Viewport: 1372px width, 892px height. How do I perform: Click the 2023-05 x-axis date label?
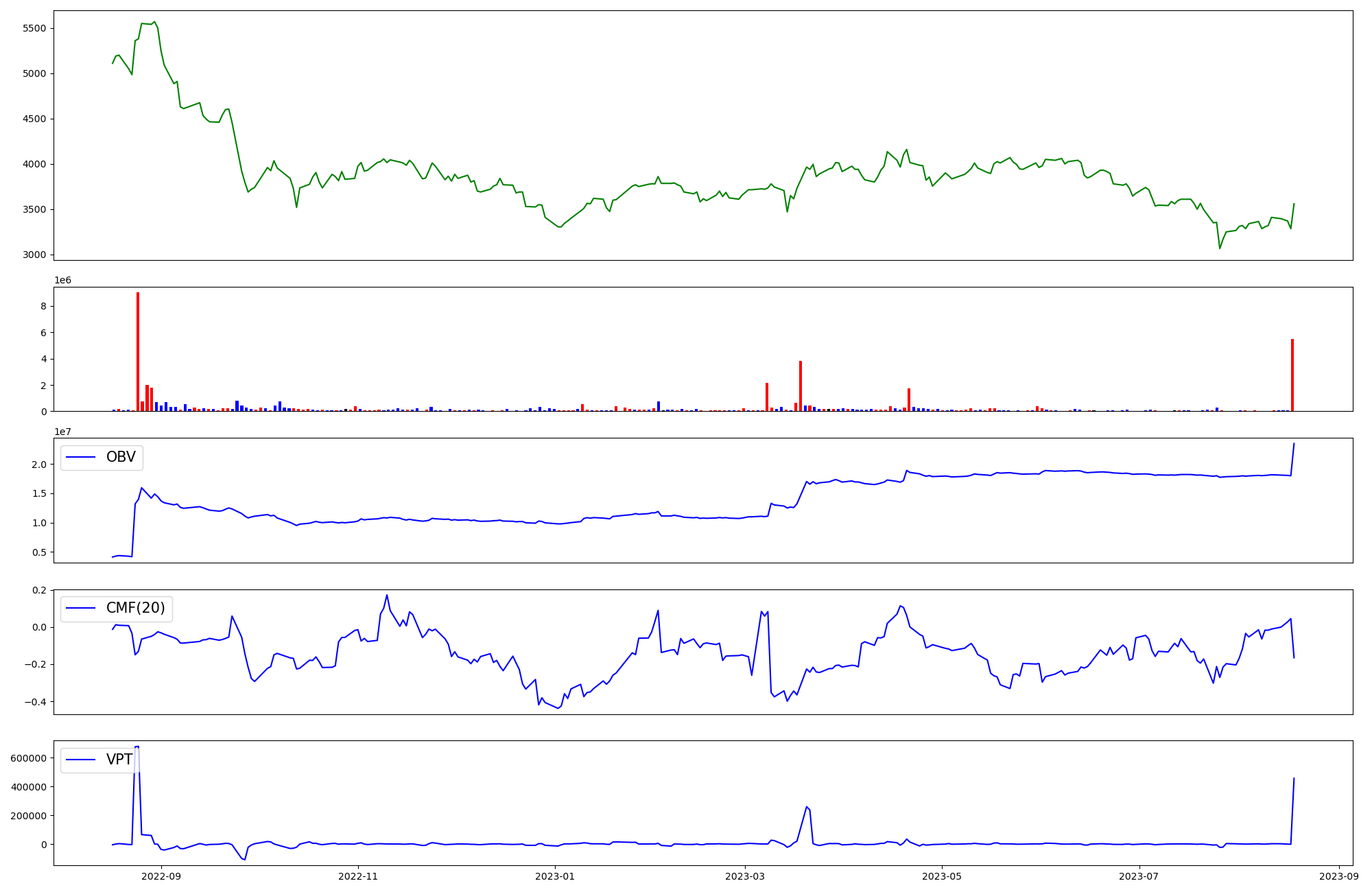(x=942, y=876)
